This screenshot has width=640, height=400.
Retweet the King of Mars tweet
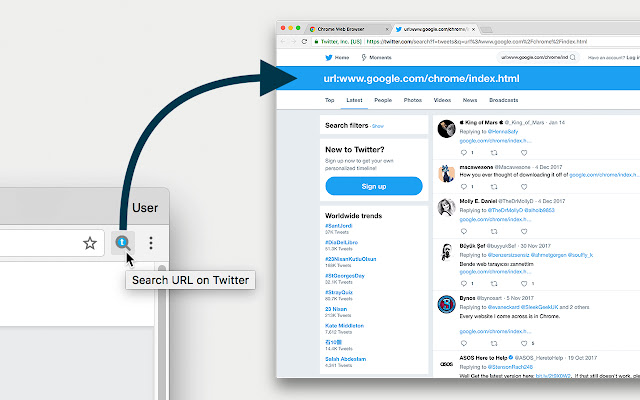[x=494, y=153]
